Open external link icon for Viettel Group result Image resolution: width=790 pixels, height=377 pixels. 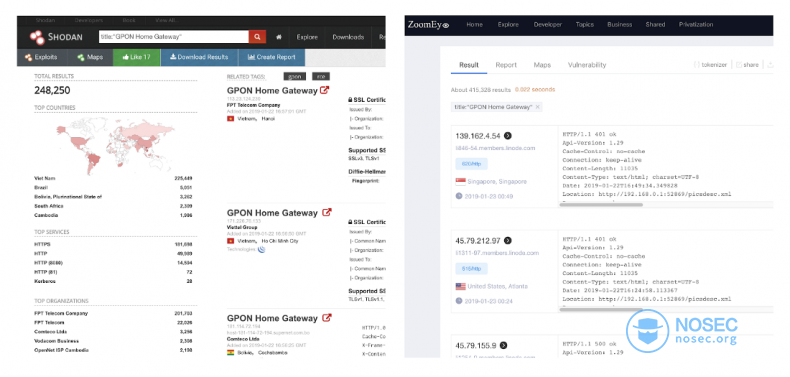pyautogui.click(x=326, y=212)
